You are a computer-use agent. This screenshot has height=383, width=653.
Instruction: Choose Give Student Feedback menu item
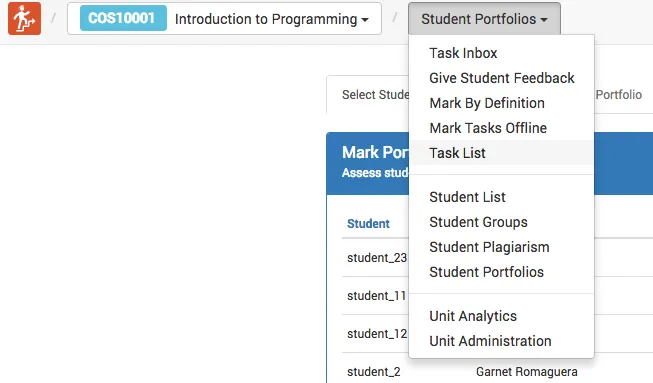pos(501,78)
